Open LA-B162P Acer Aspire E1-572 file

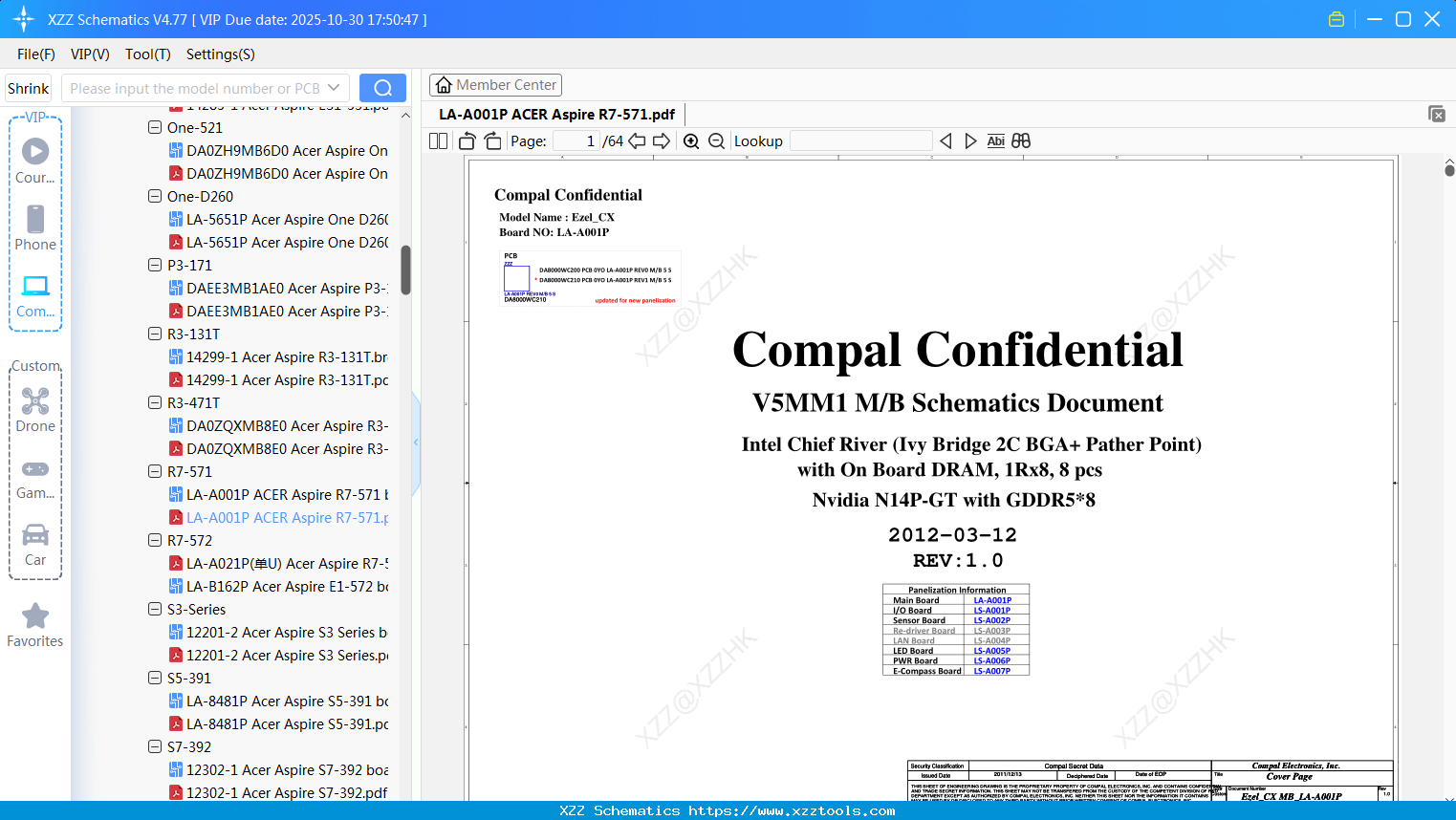pos(278,587)
